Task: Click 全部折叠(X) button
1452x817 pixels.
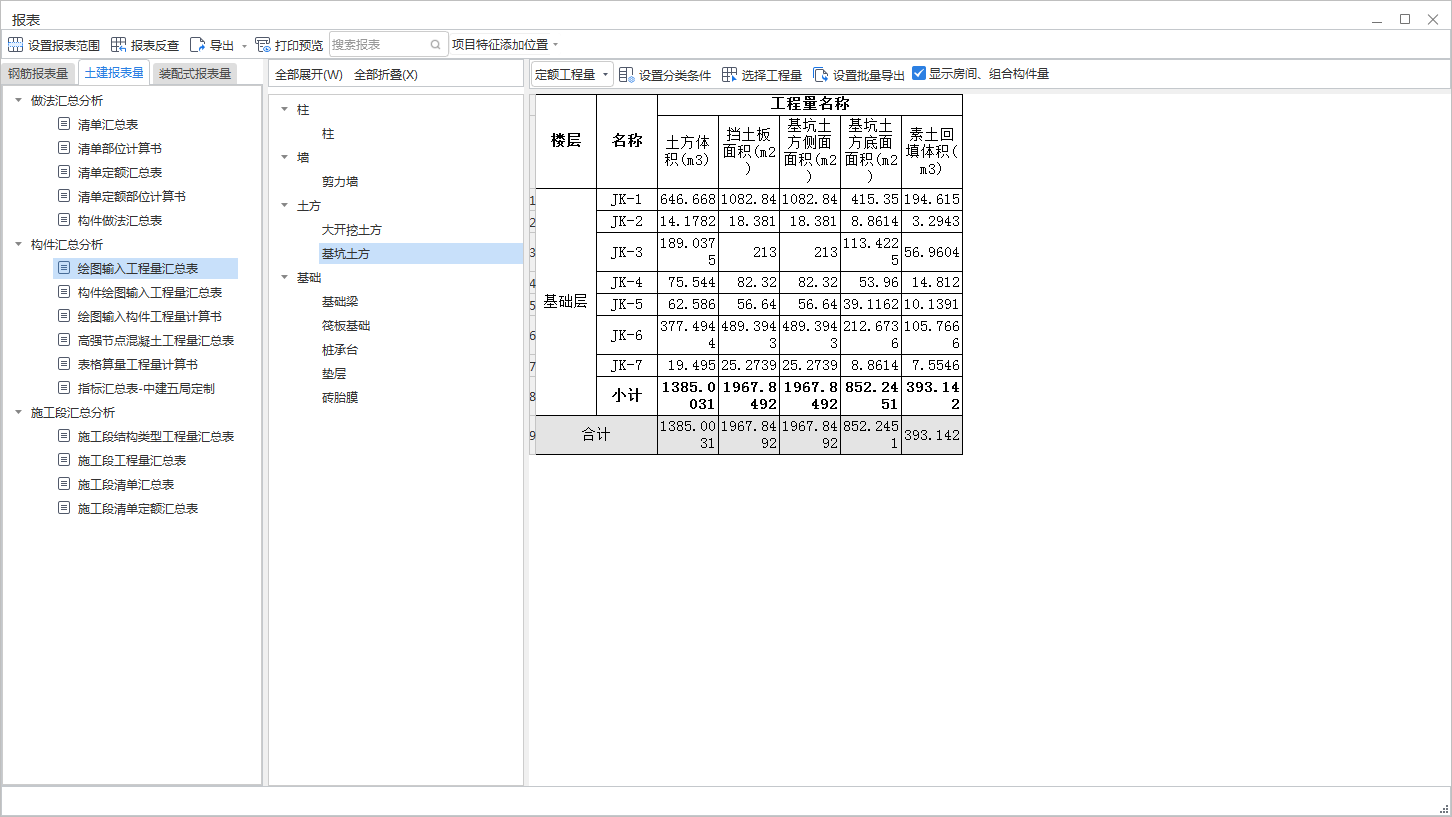Action: 386,75
